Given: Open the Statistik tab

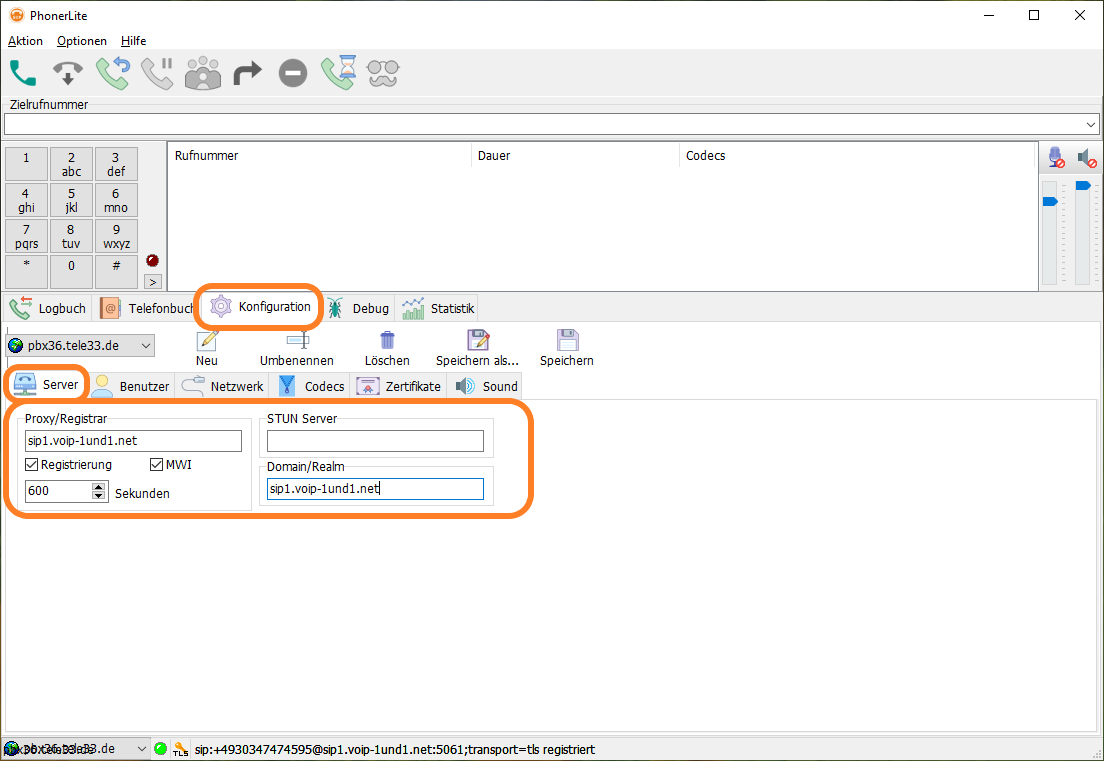Looking at the screenshot, I should [438, 308].
